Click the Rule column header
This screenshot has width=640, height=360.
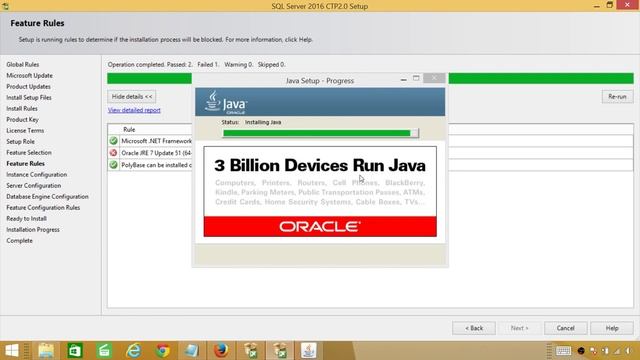click(x=129, y=129)
